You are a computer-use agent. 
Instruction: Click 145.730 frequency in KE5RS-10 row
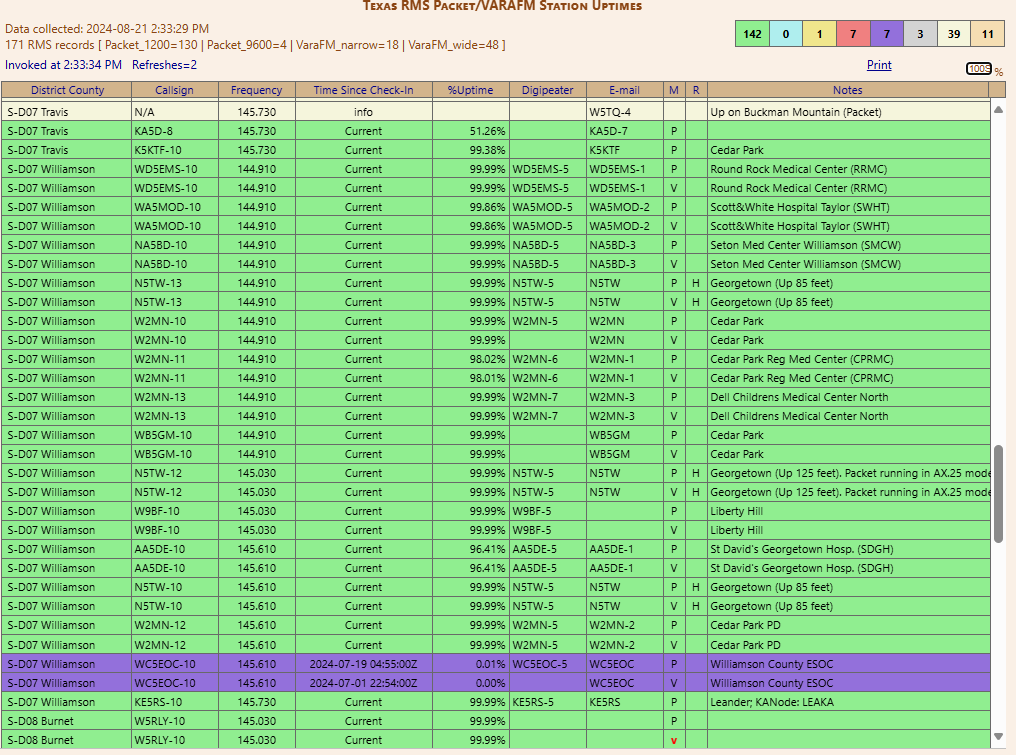[257, 702]
